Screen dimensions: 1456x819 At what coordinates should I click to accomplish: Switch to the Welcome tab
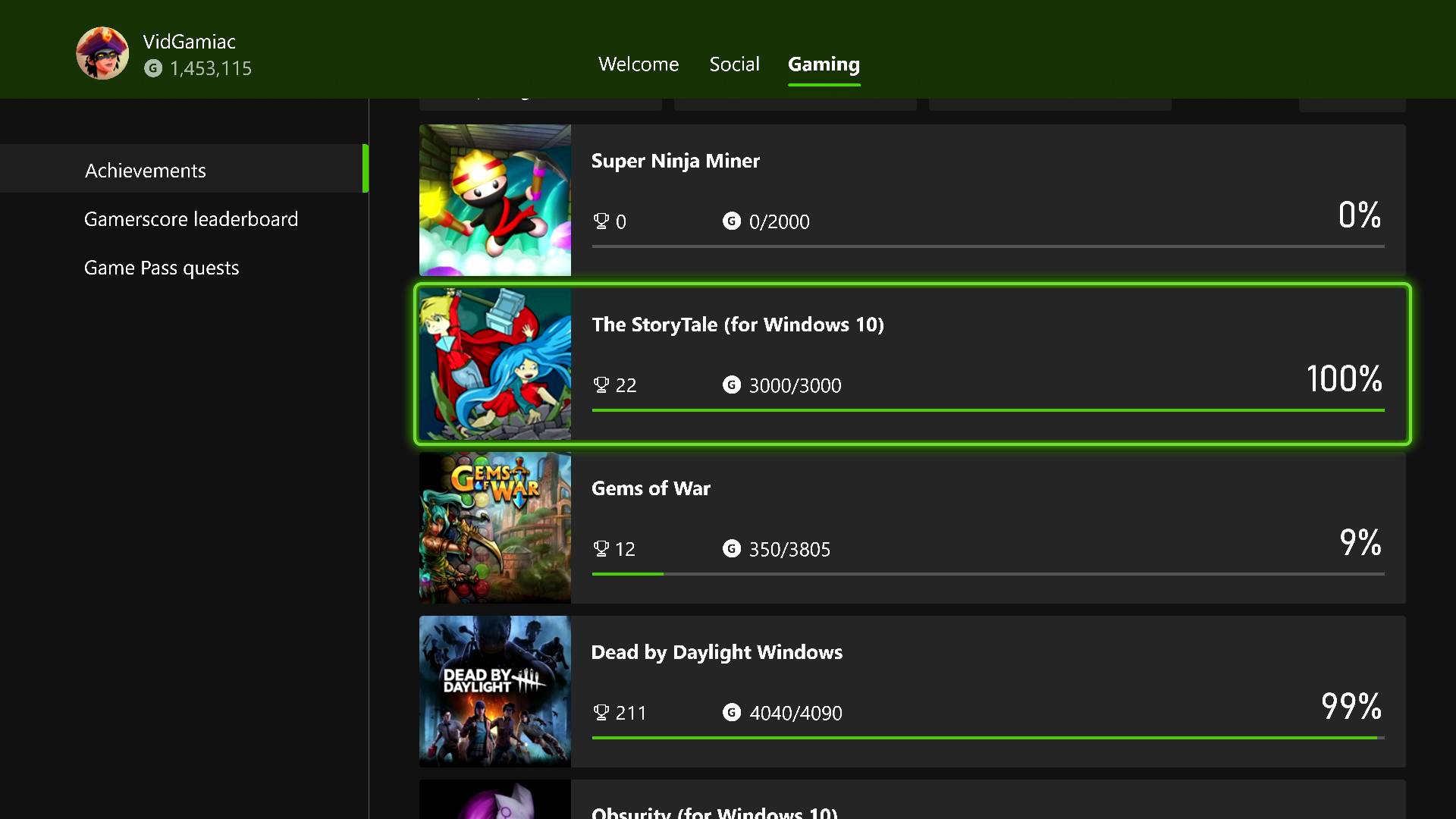(x=638, y=64)
